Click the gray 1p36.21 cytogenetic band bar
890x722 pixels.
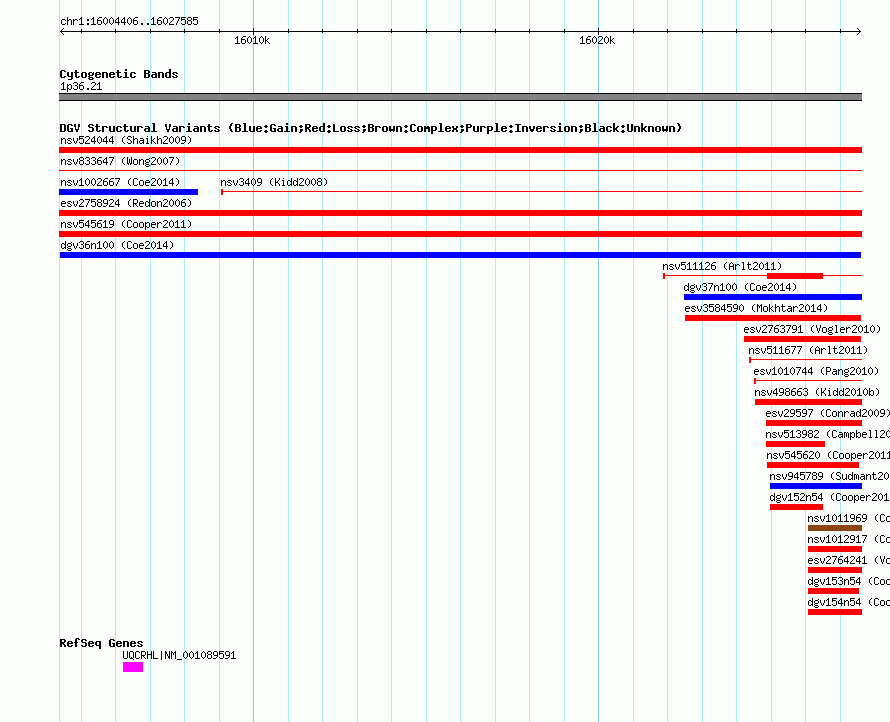(461, 97)
